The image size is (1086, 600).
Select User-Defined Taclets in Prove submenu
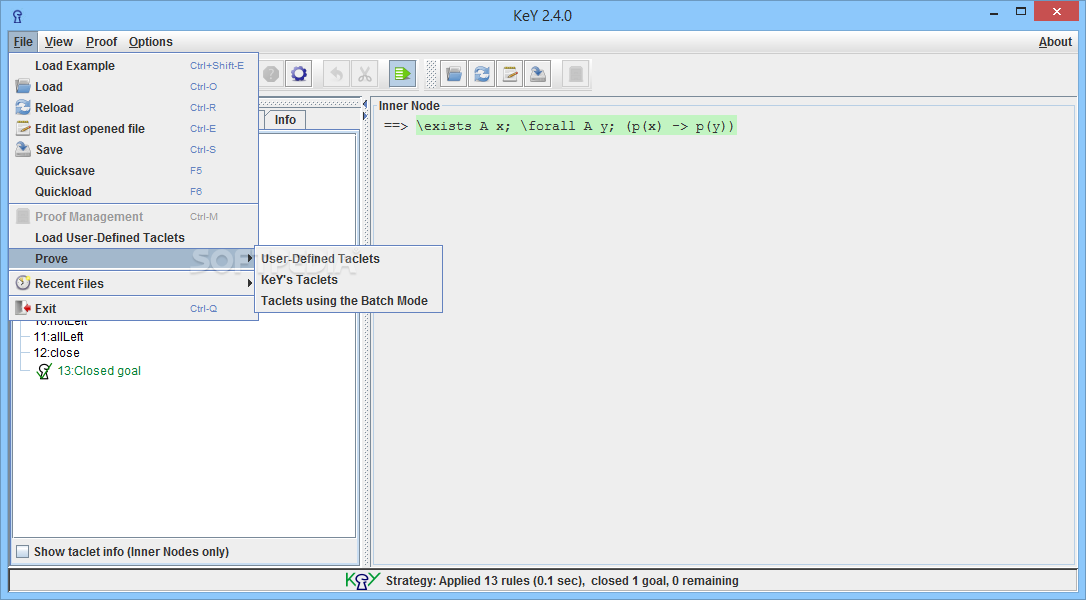[x=348, y=258]
